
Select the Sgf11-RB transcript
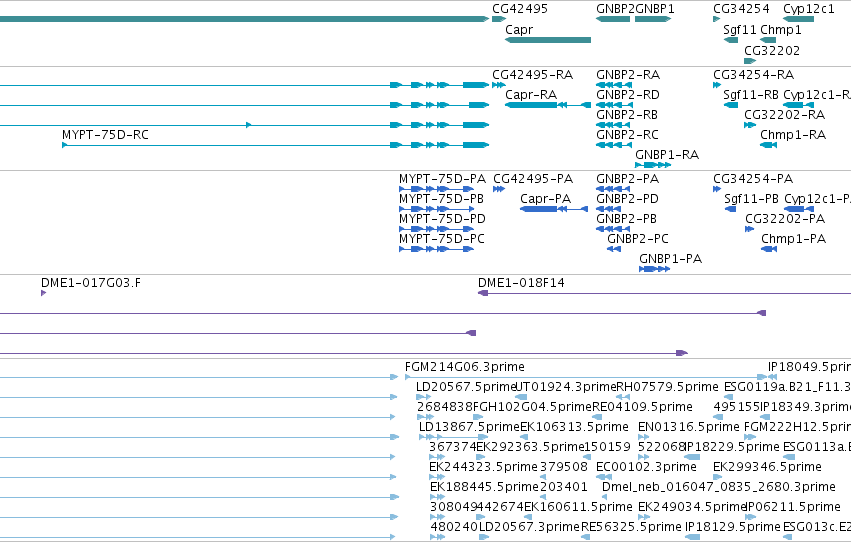731,105
